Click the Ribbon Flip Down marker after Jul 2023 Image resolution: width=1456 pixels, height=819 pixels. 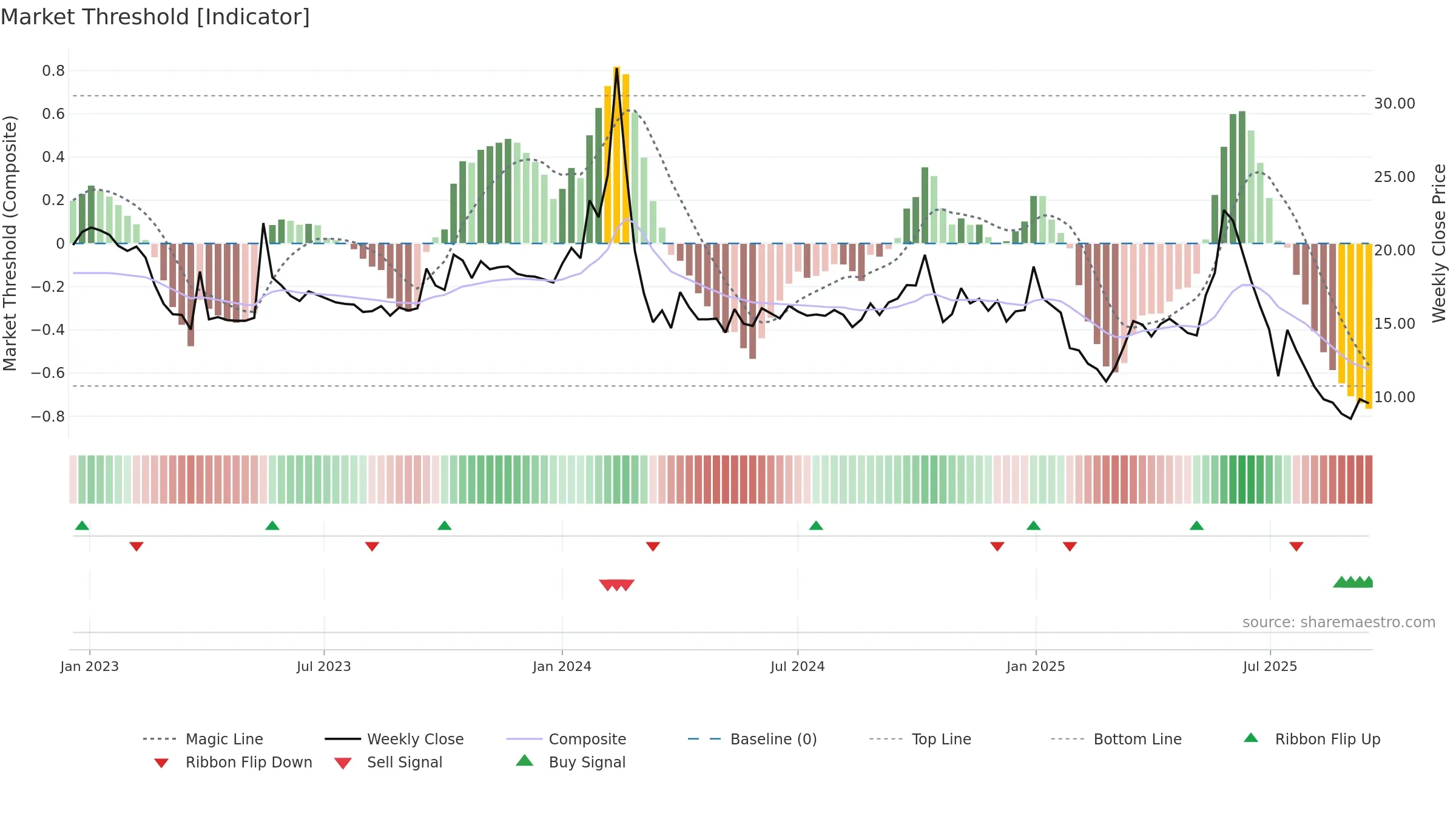[372, 547]
